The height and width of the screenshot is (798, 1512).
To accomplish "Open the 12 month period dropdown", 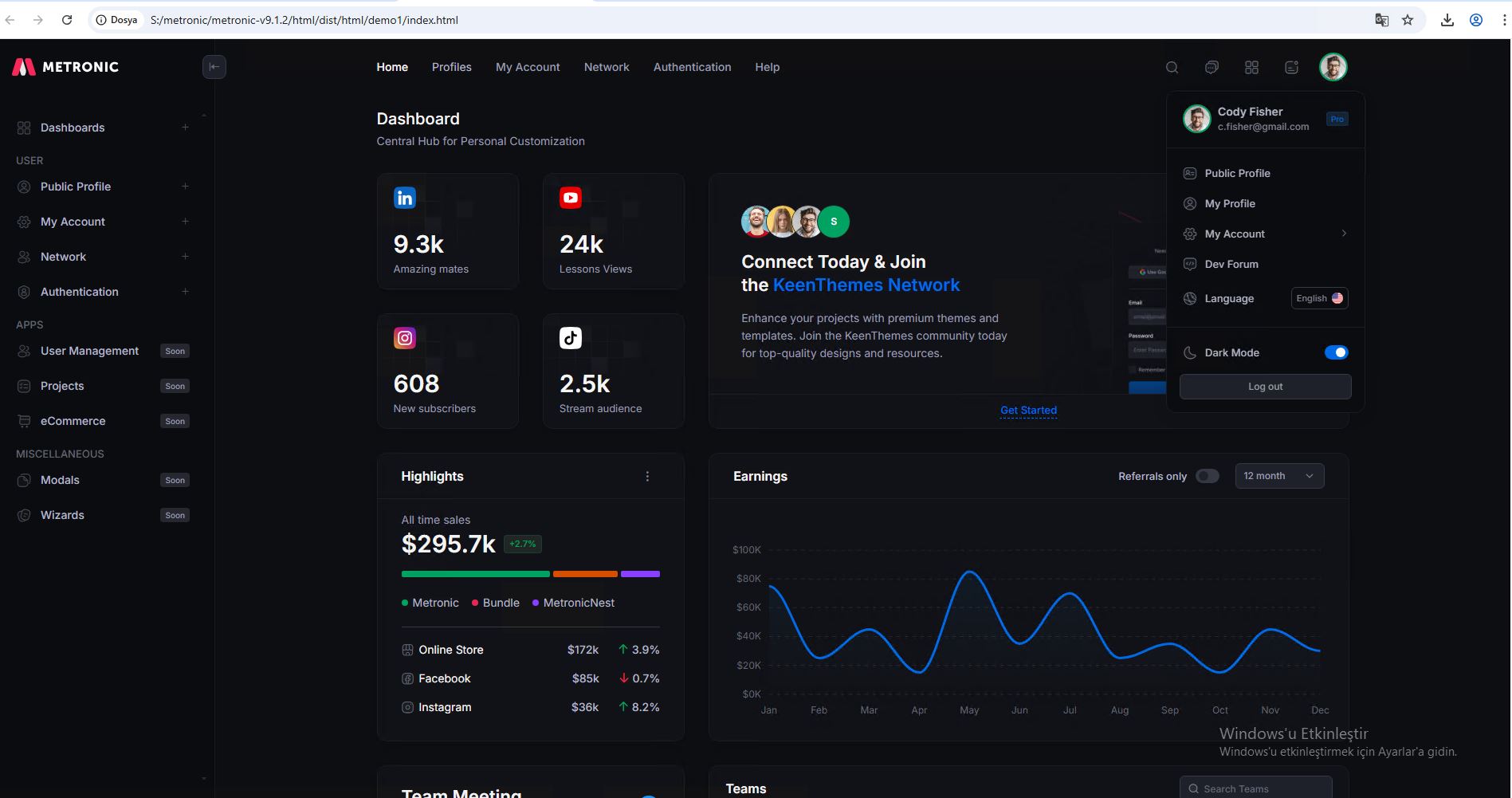I will (x=1278, y=476).
